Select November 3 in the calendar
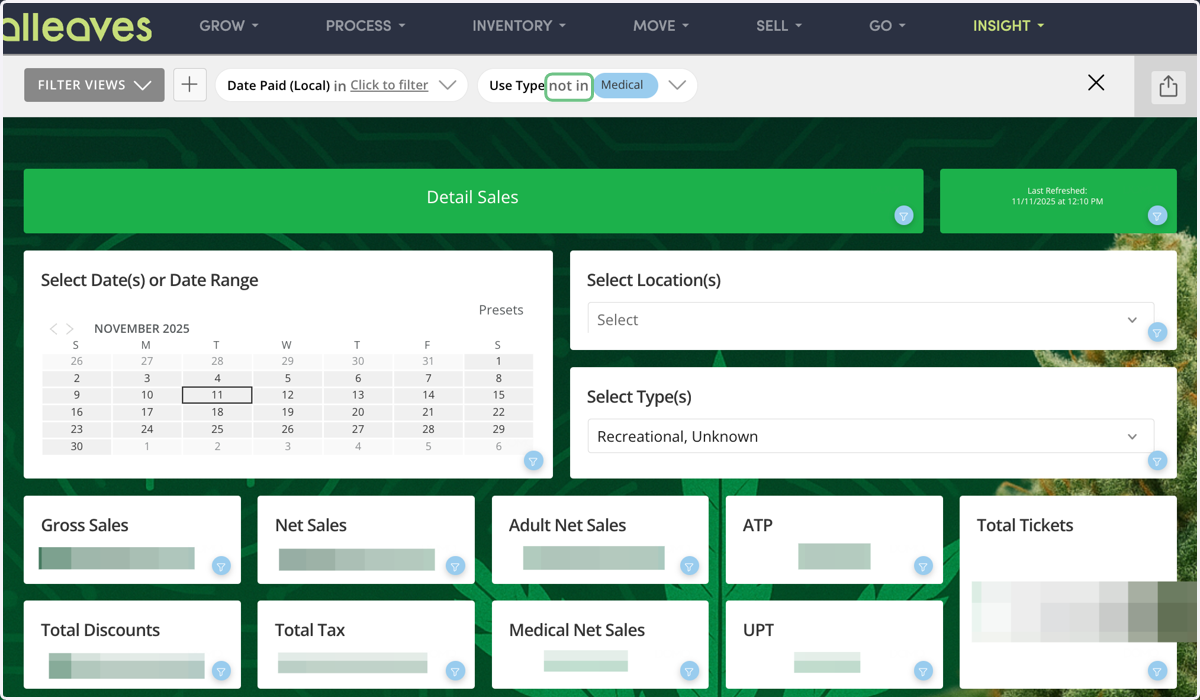1200x700 pixels. click(147, 378)
